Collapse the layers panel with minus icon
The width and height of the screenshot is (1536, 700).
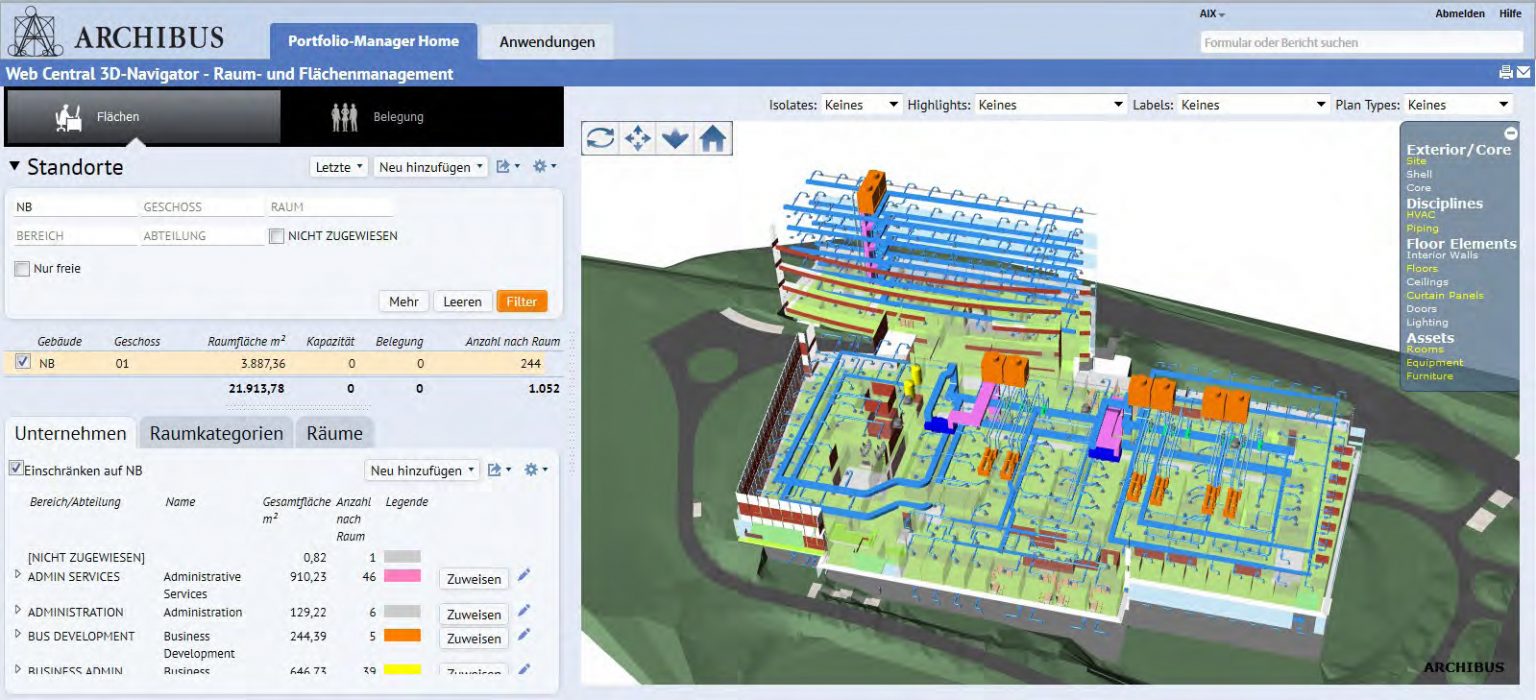pyautogui.click(x=1511, y=133)
